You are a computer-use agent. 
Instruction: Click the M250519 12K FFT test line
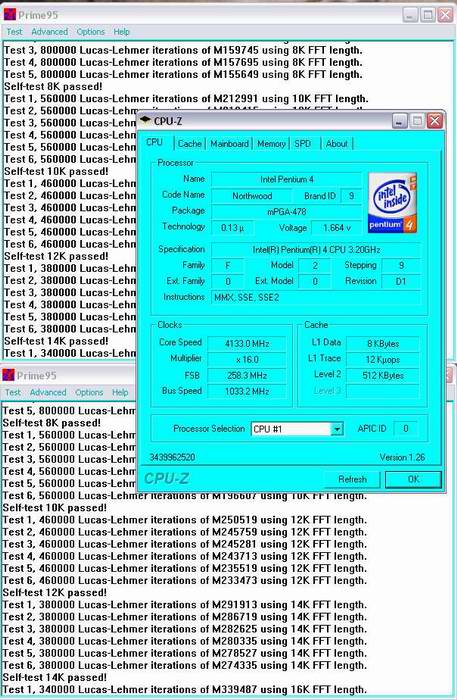click(184, 520)
